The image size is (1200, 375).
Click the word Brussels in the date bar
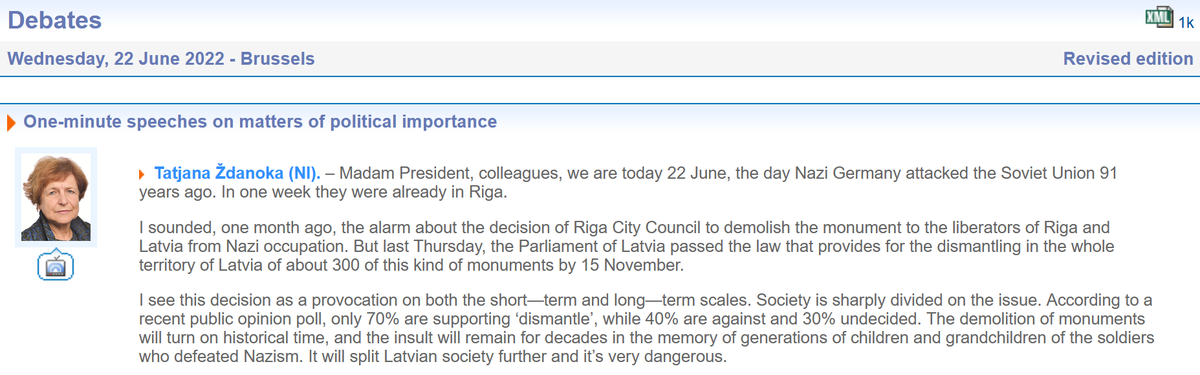pyautogui.click(x=278, y=59)
